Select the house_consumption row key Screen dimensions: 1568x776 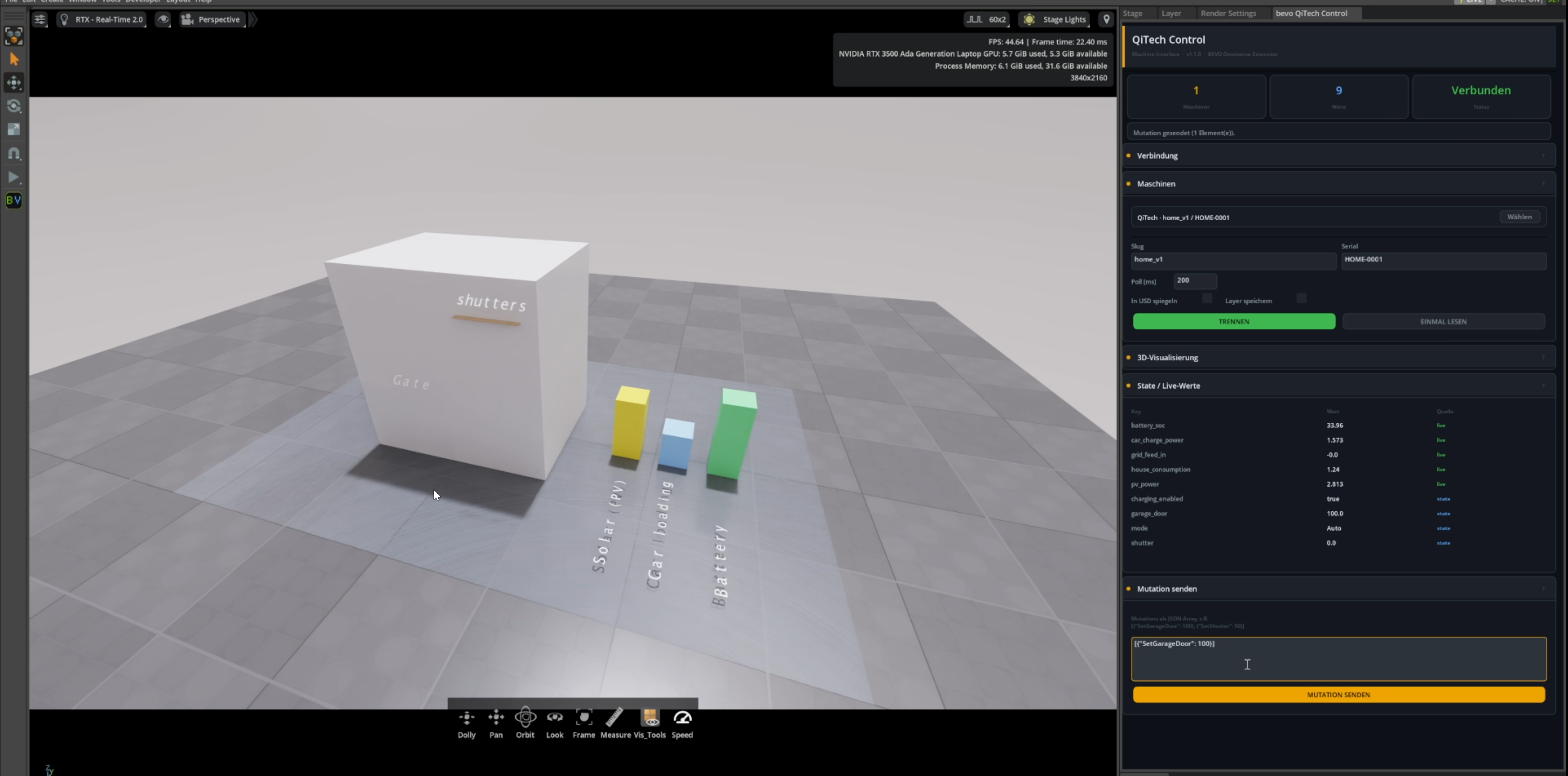[1160, 469]
